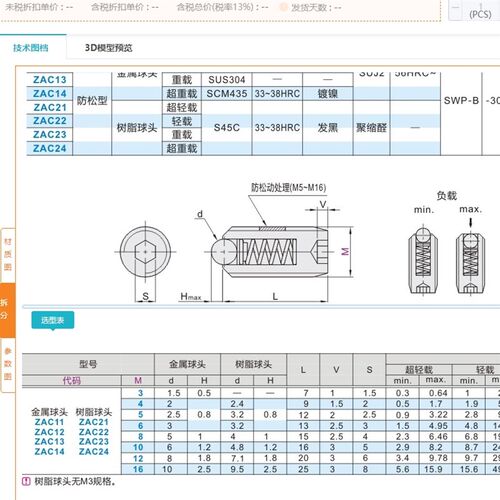The image size is (500, 500).
Task: Click the 发黑 surface treatment cell
Action: pos(328,128)
